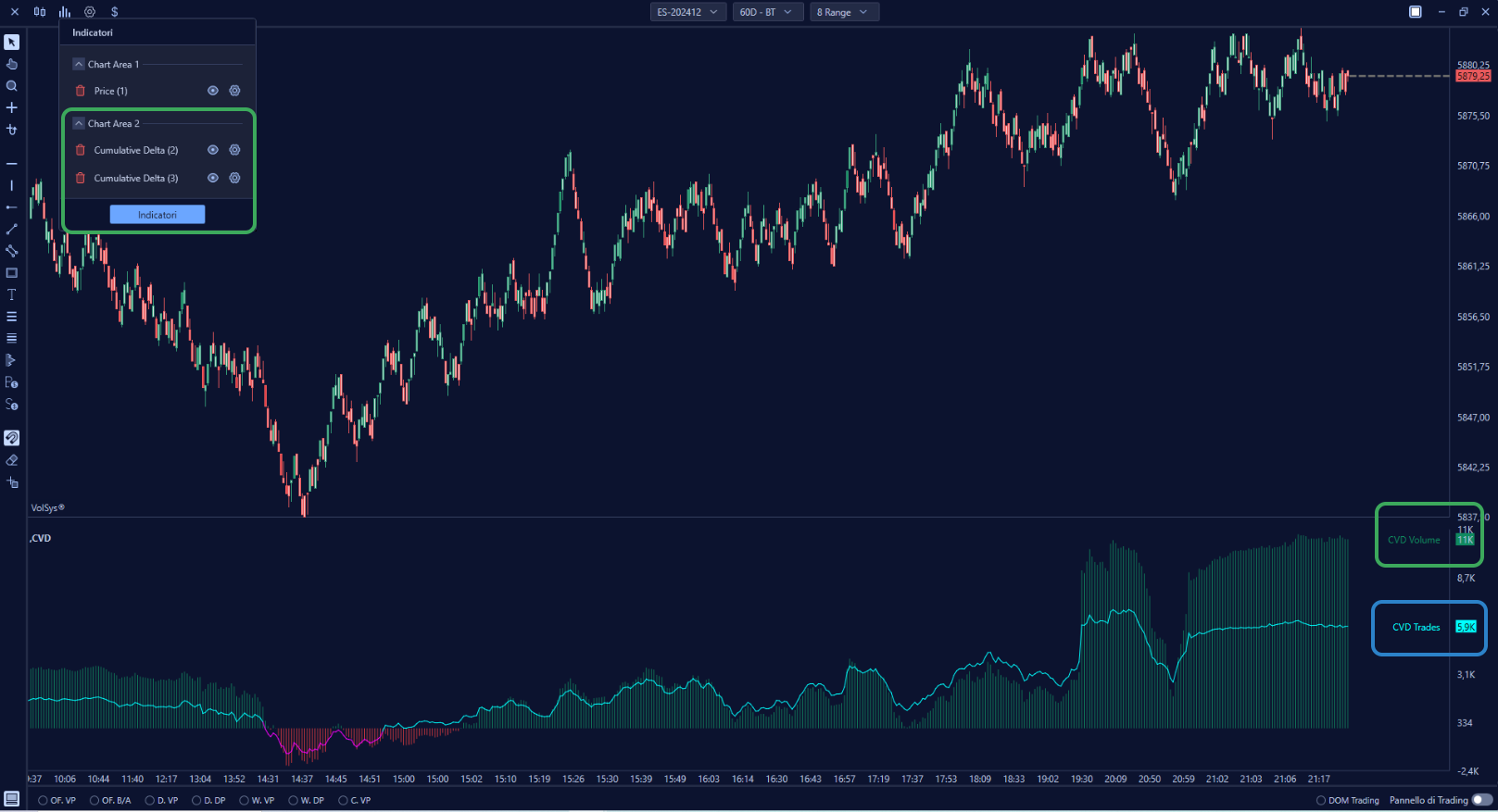Close the panel with the X icon
This screenshot has width=1498, height=812.
(x=14, y=12)
